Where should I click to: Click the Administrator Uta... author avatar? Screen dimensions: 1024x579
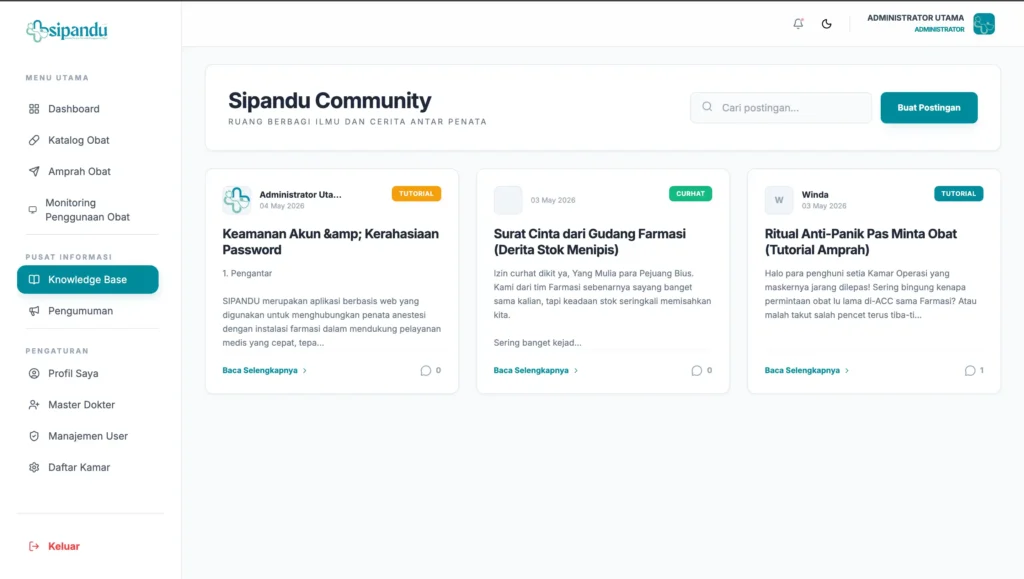click(236, 200)
